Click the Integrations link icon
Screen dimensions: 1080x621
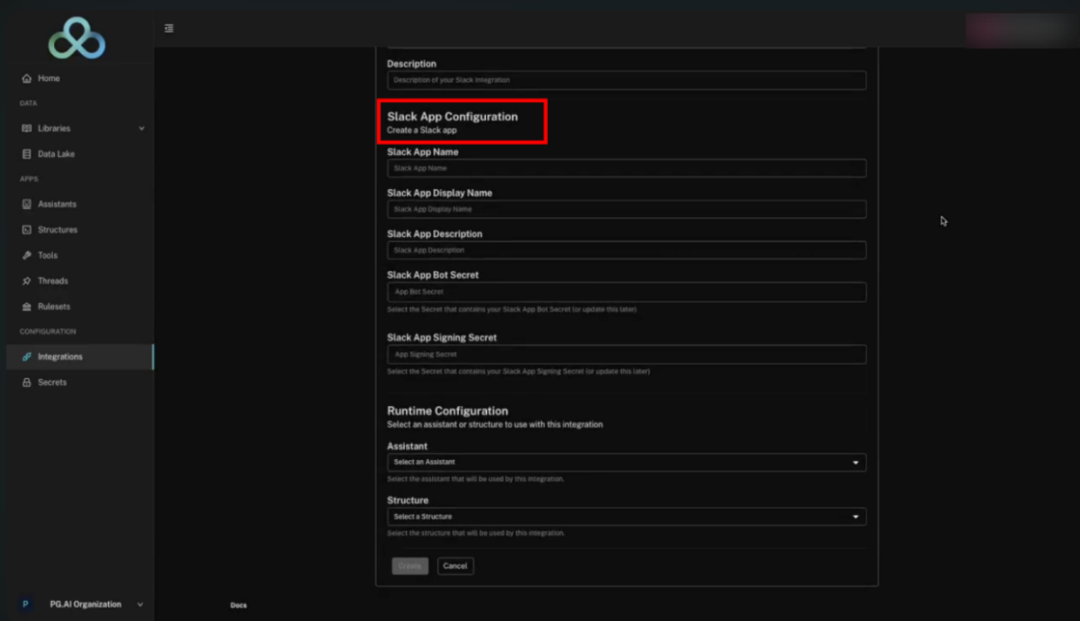(x=26, y=357)
